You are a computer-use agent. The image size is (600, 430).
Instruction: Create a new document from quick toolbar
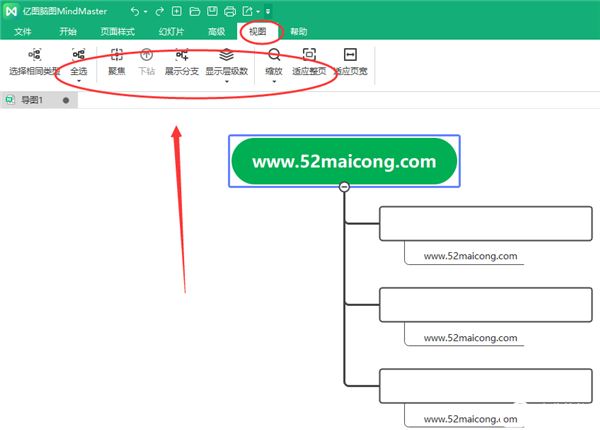pyautogui.click(x=176, y=11)
